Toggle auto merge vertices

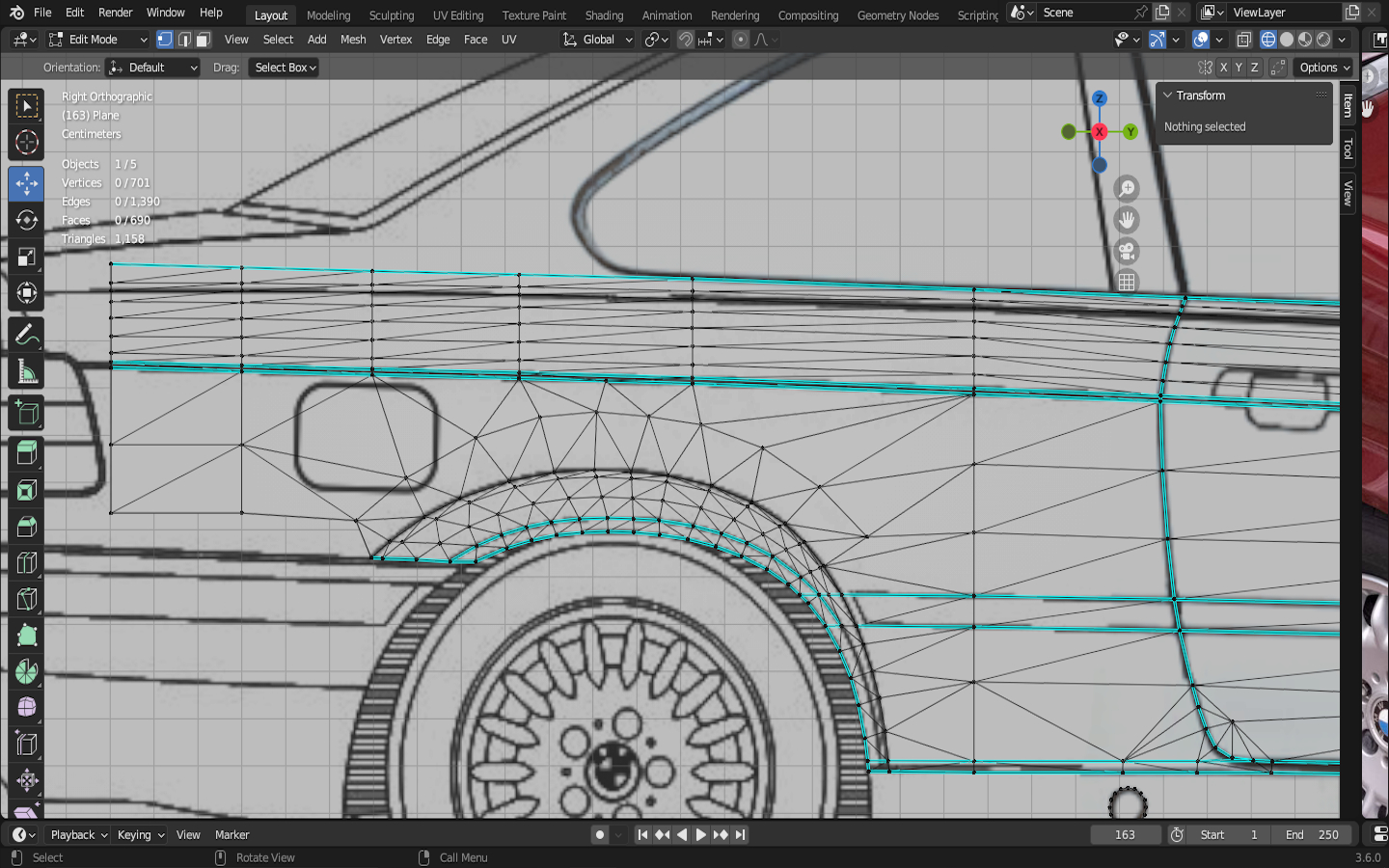pos(1278,68)
